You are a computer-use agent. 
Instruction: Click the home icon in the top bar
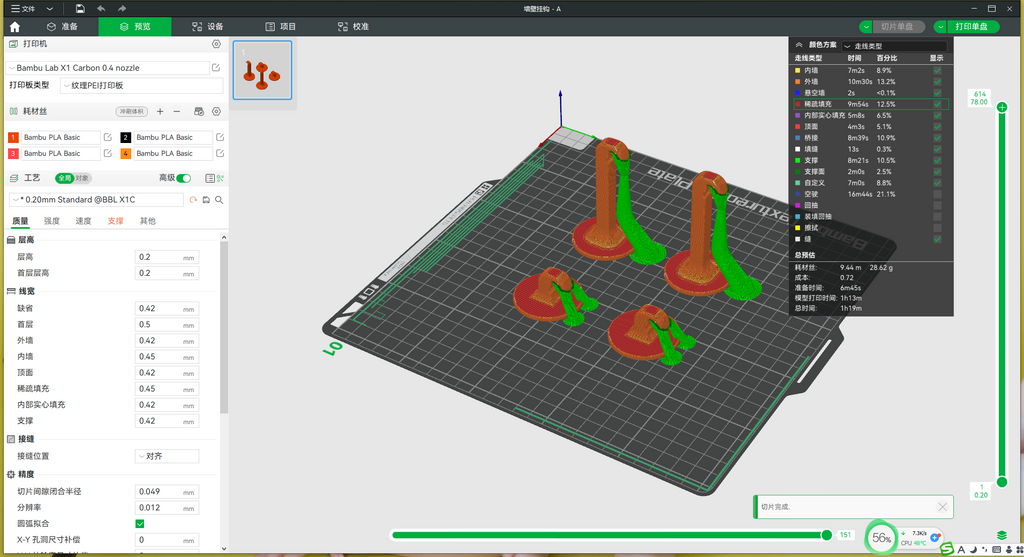click(14, 27)
